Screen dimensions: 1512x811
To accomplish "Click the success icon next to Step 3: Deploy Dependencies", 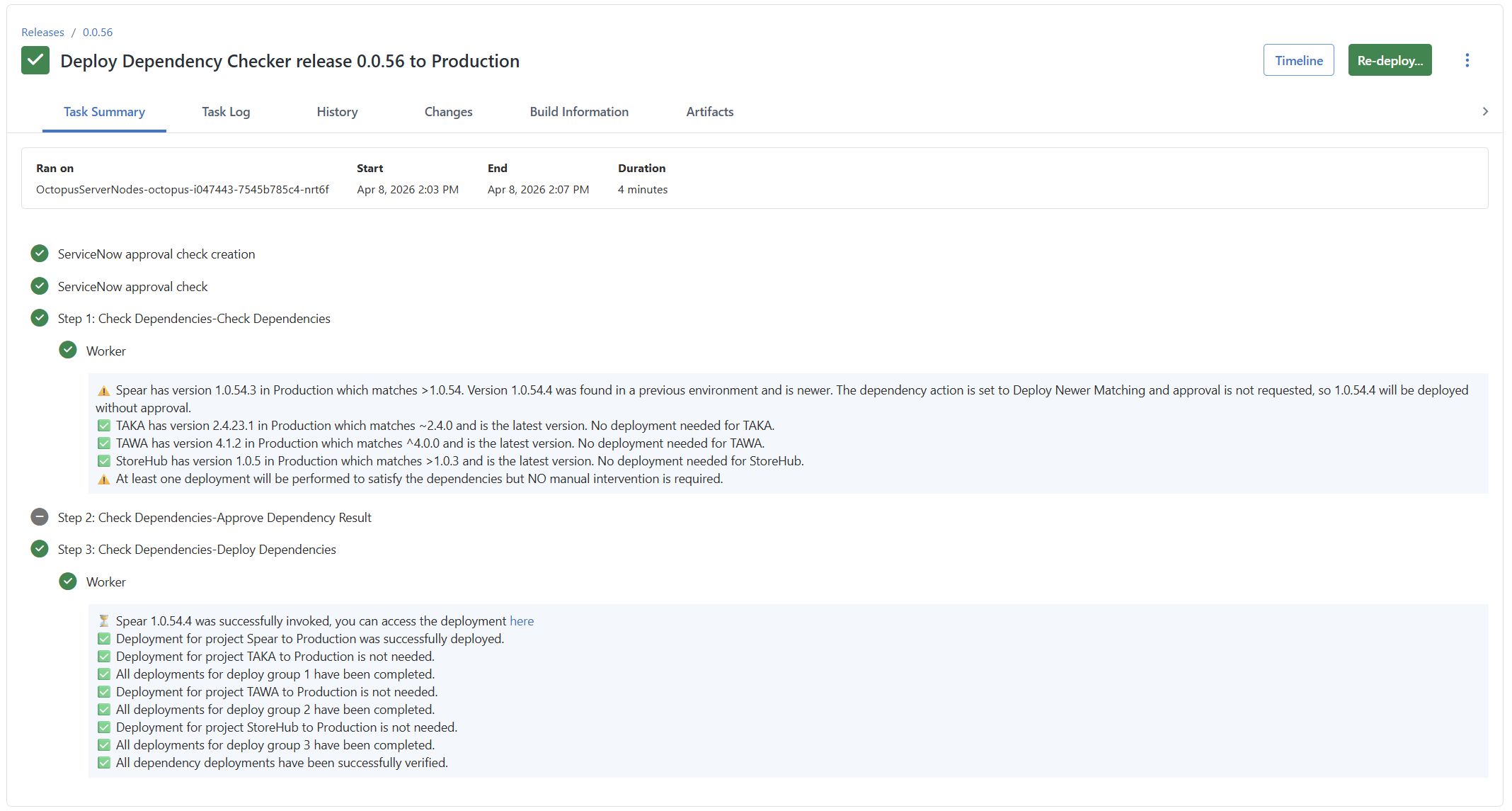I will click(x=40, y=549).
